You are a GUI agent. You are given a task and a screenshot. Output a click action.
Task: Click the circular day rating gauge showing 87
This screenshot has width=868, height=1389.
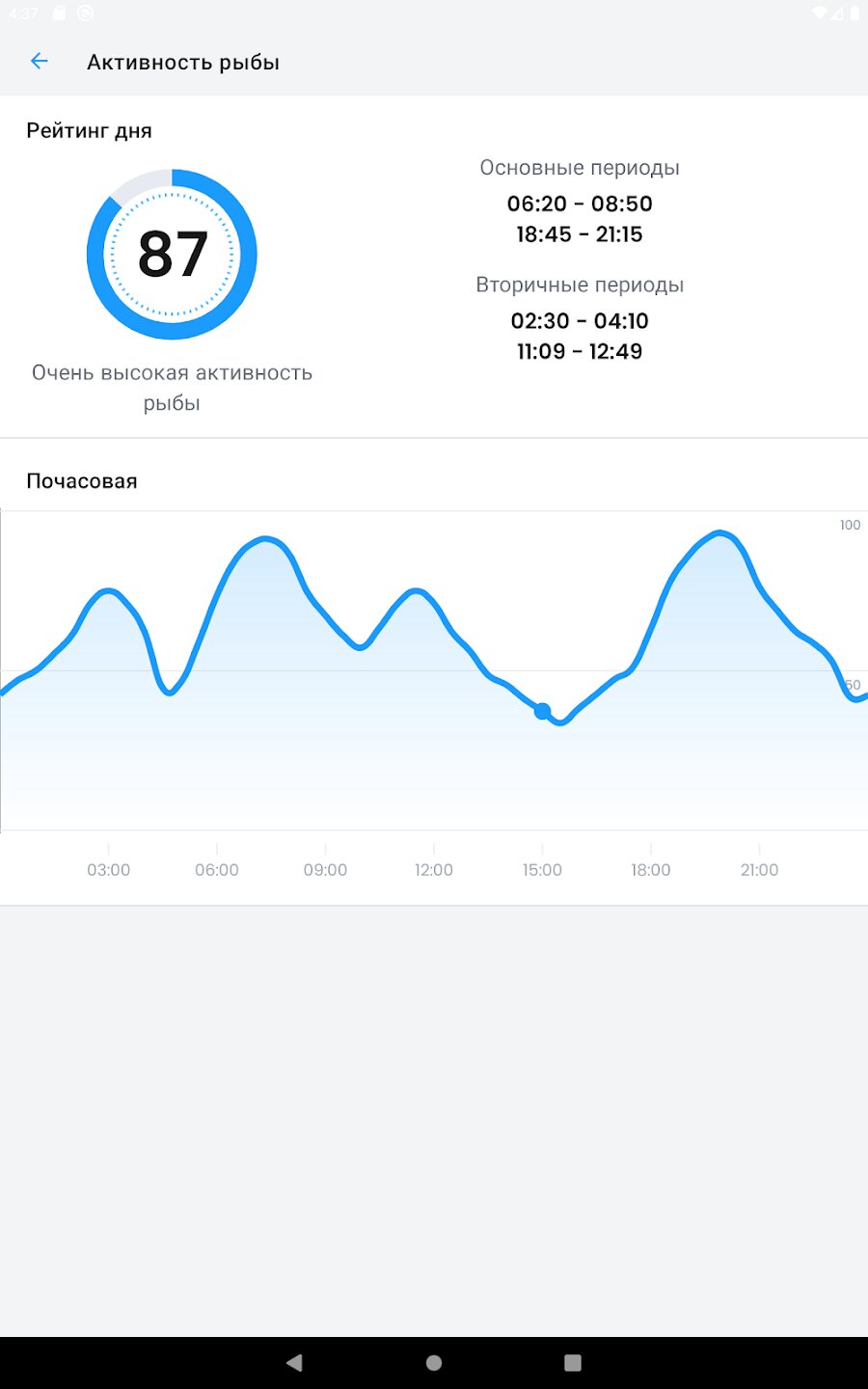point(172,255)
